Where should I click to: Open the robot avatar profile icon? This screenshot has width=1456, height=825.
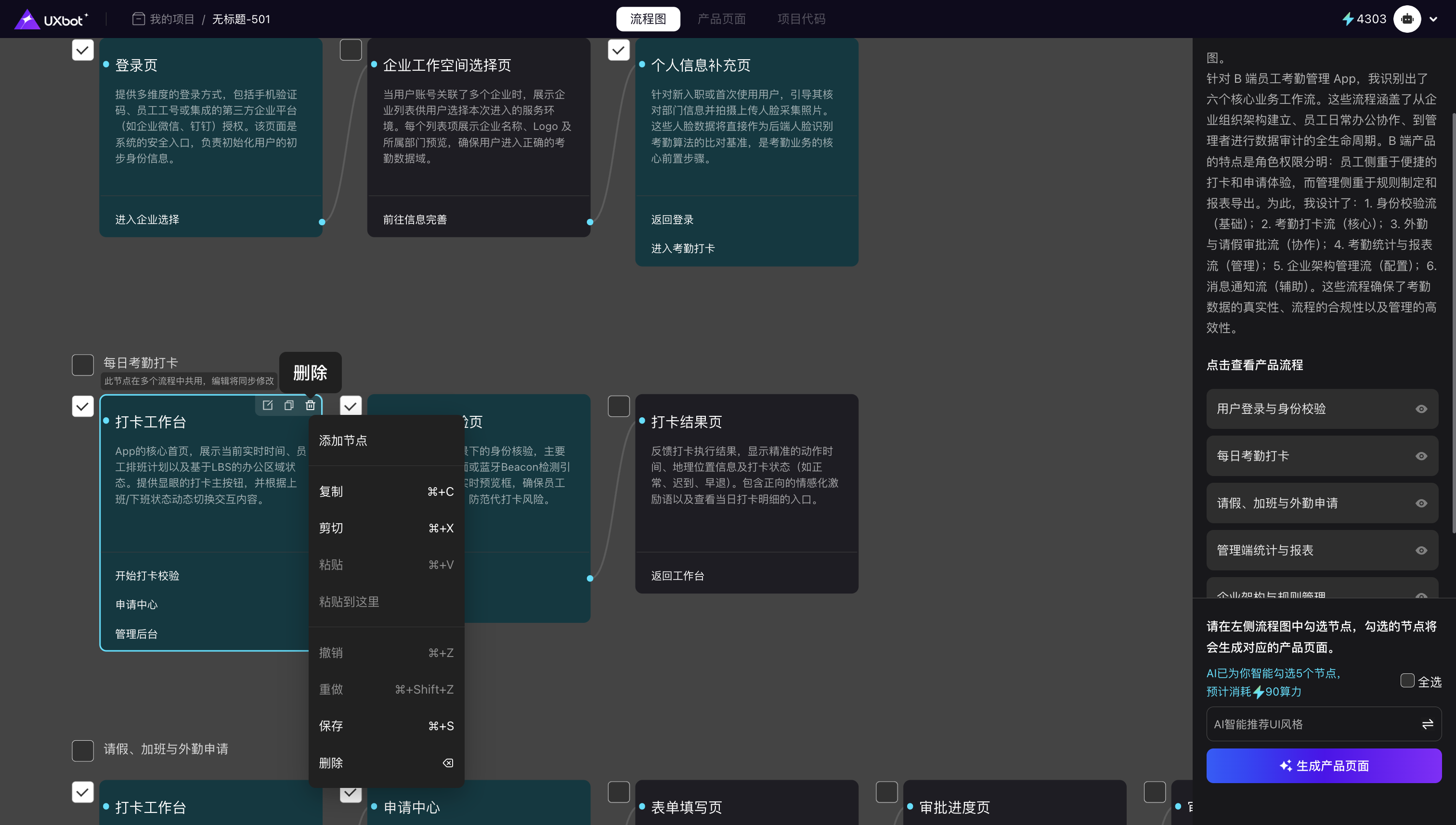tap(1407, 19)
